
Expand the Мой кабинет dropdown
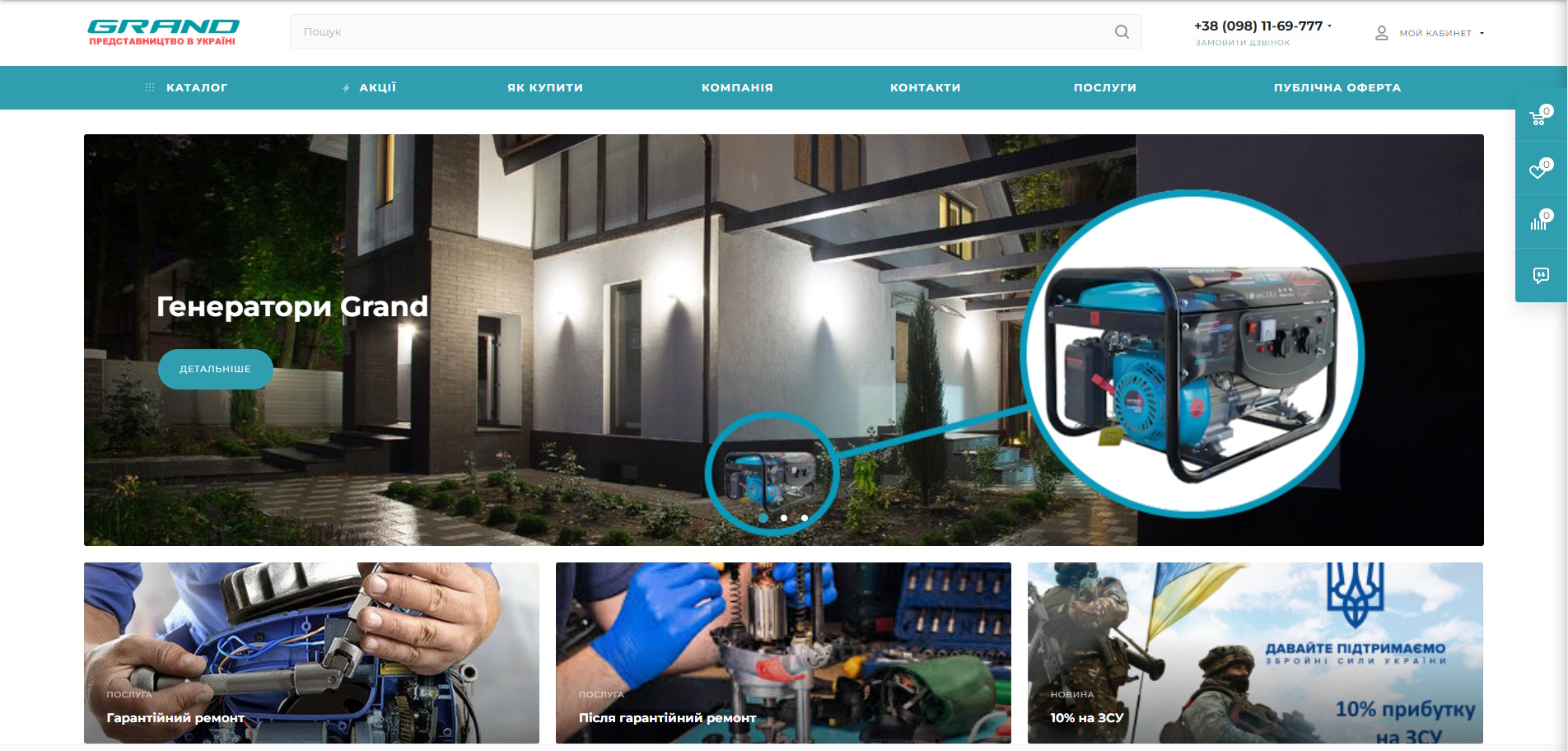1482,34
